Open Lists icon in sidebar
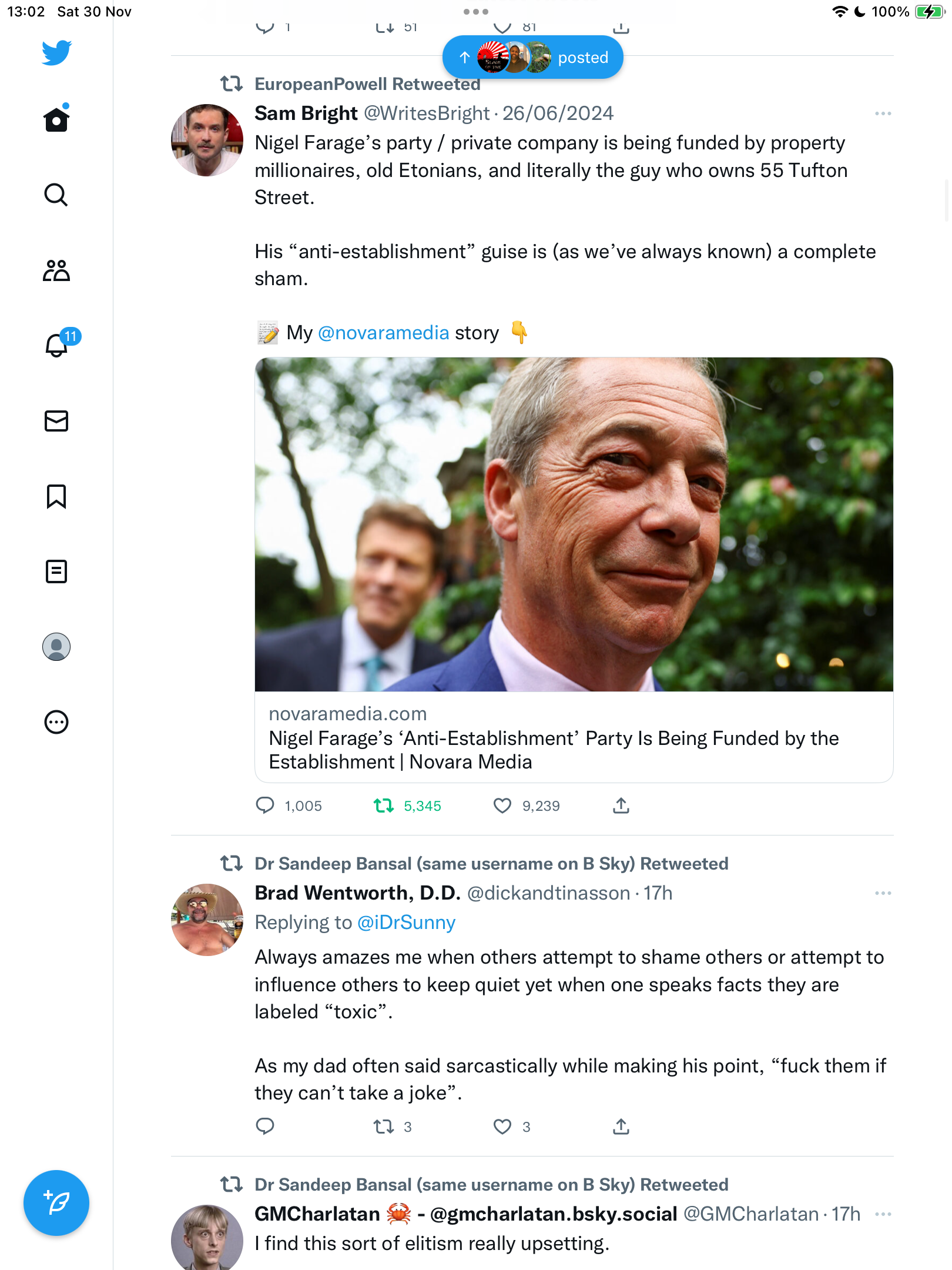This screenshot has height=1270, width=952. pyautogui.click(x=56, y=571)
